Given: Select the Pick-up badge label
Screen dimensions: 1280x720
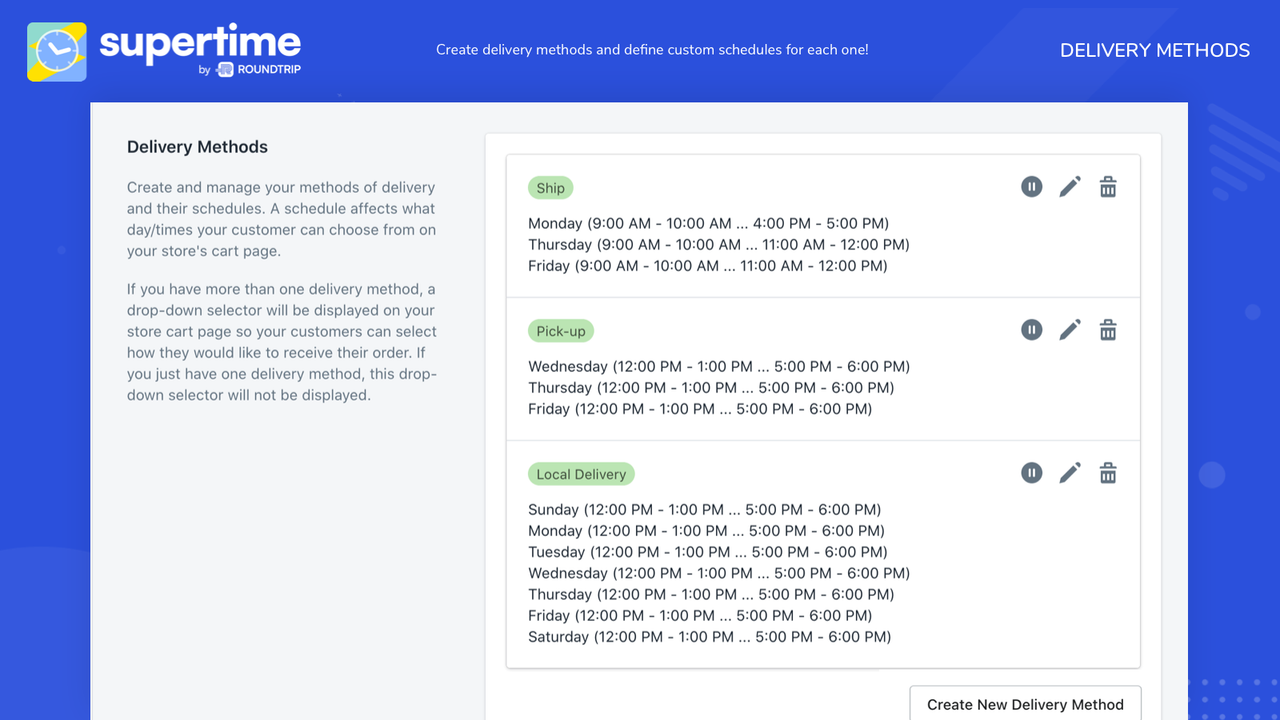Looking at the screenshot, I should 560,330.
